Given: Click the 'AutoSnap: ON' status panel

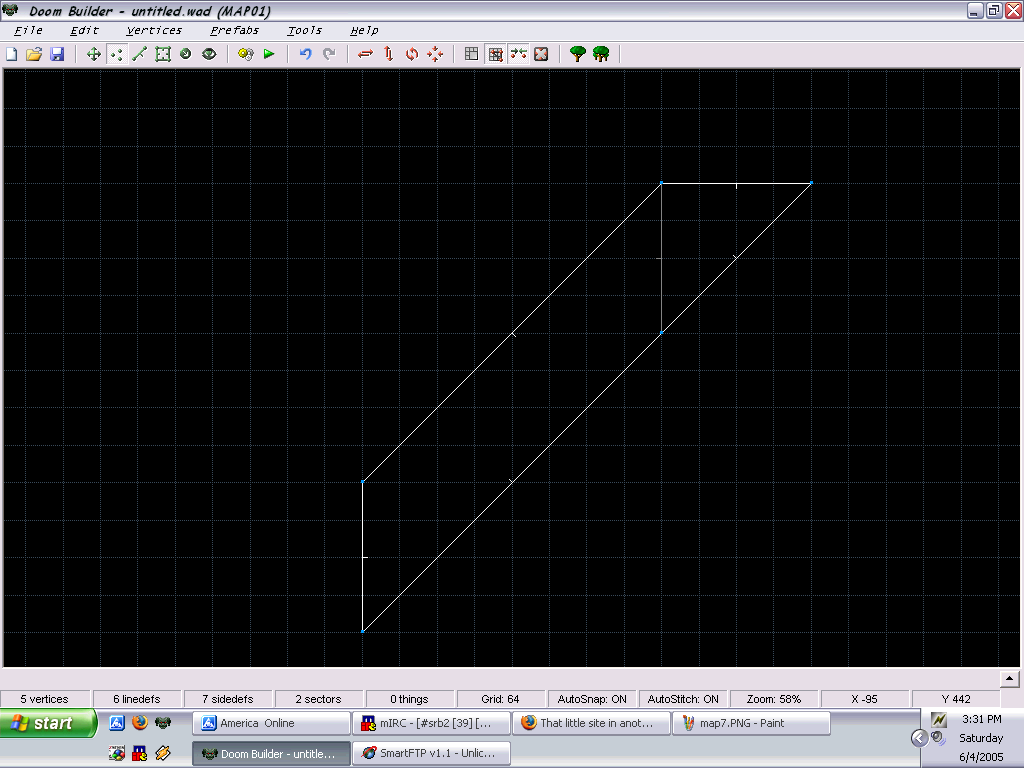Looking at the screenshot, I should point(592,699).
